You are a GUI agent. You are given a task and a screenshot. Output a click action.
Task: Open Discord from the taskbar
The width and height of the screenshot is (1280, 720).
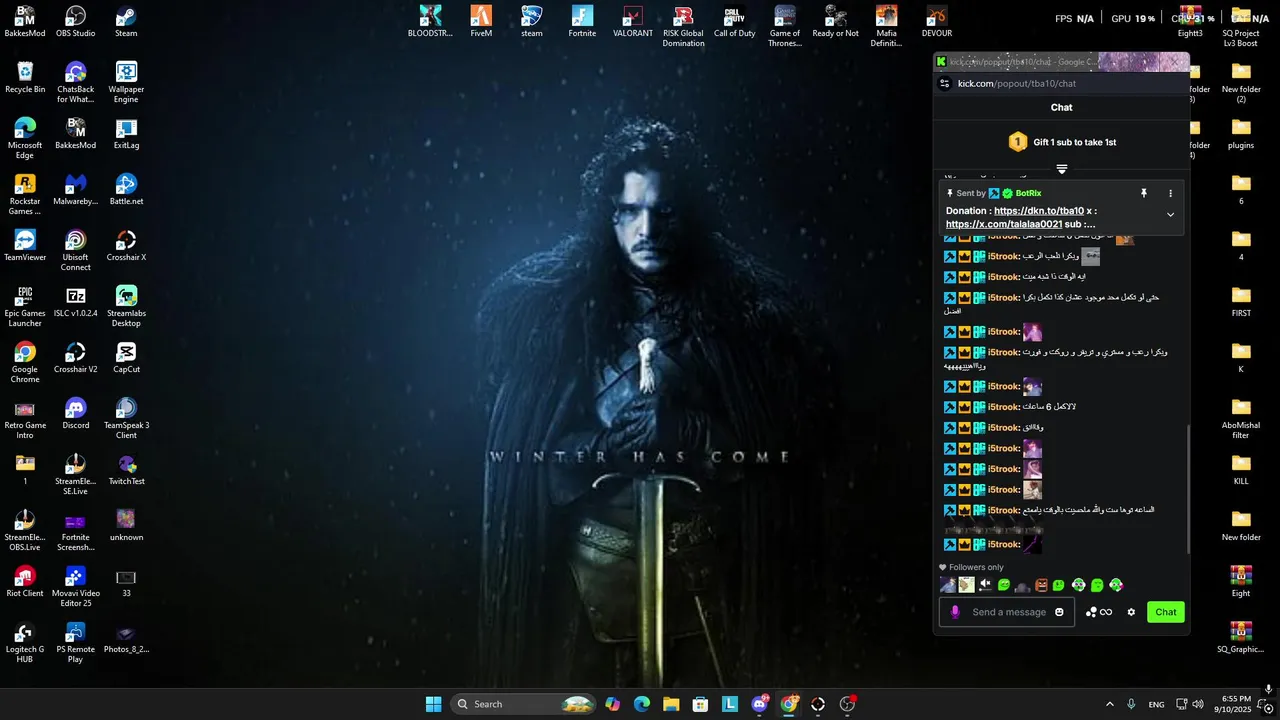pos(760,704)
